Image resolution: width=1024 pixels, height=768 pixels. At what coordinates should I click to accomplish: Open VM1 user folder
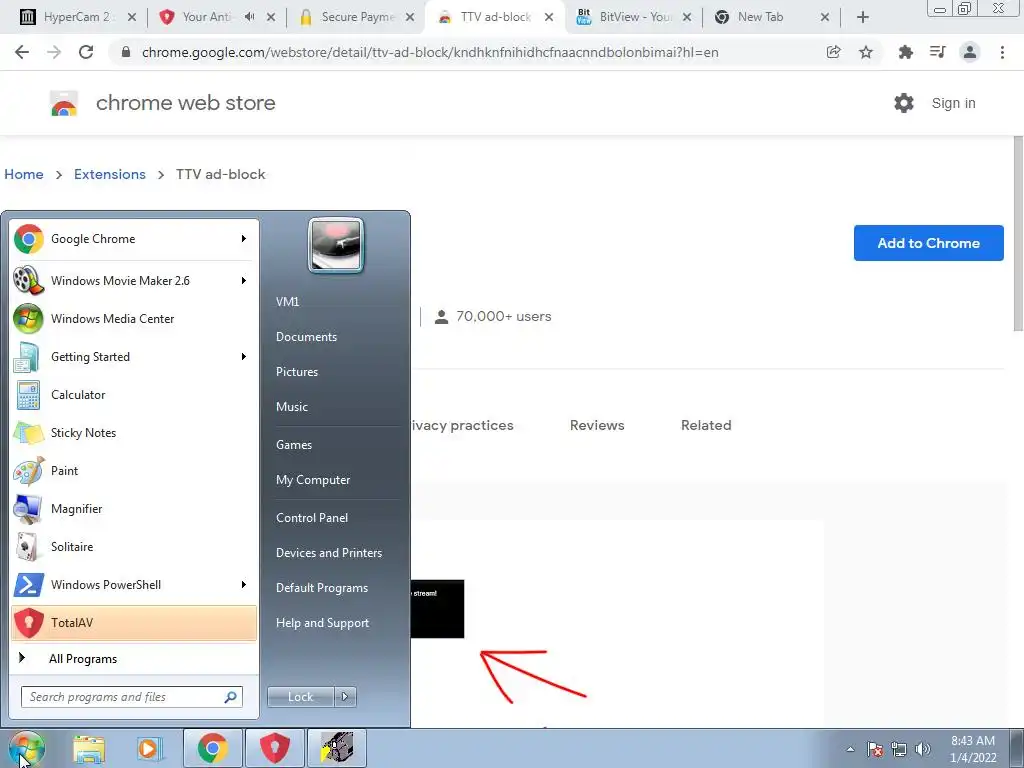click(x=287, y=302)
